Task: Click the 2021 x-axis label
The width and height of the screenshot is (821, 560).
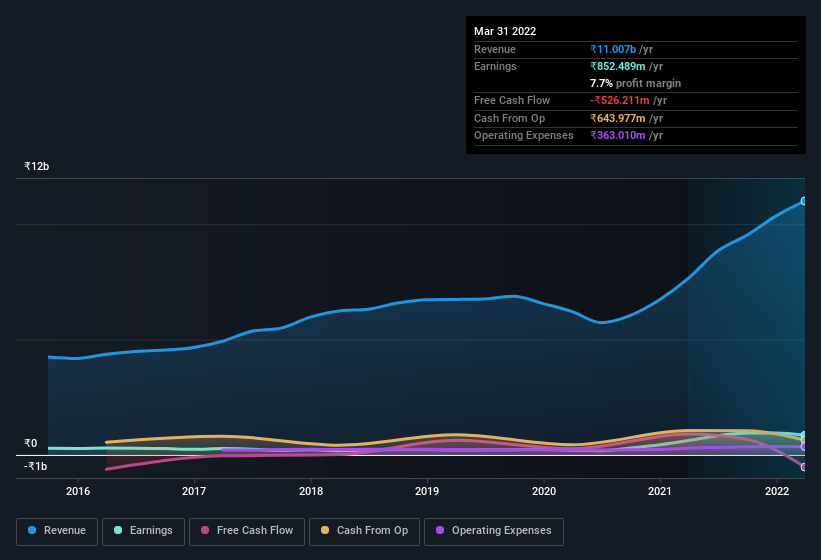Action: pos(660,491)
